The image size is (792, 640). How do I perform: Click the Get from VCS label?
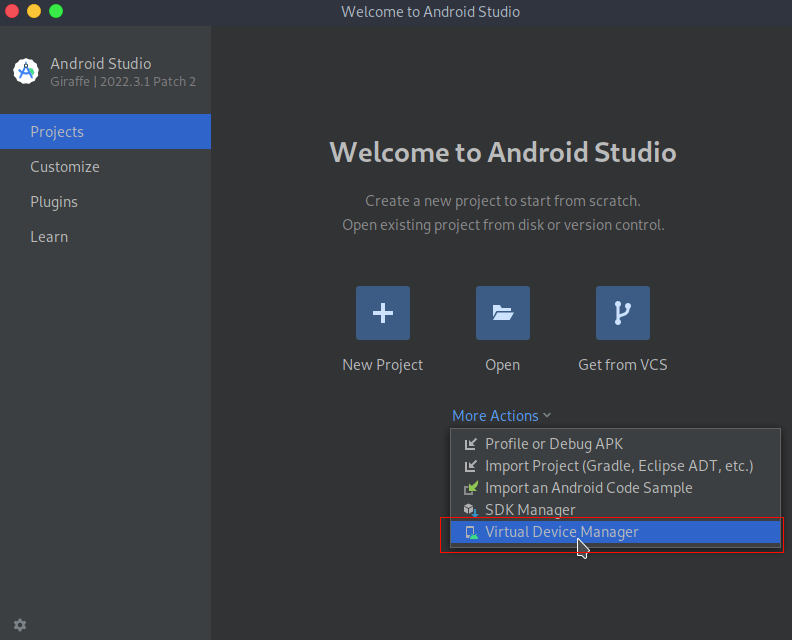pos(623,365)
